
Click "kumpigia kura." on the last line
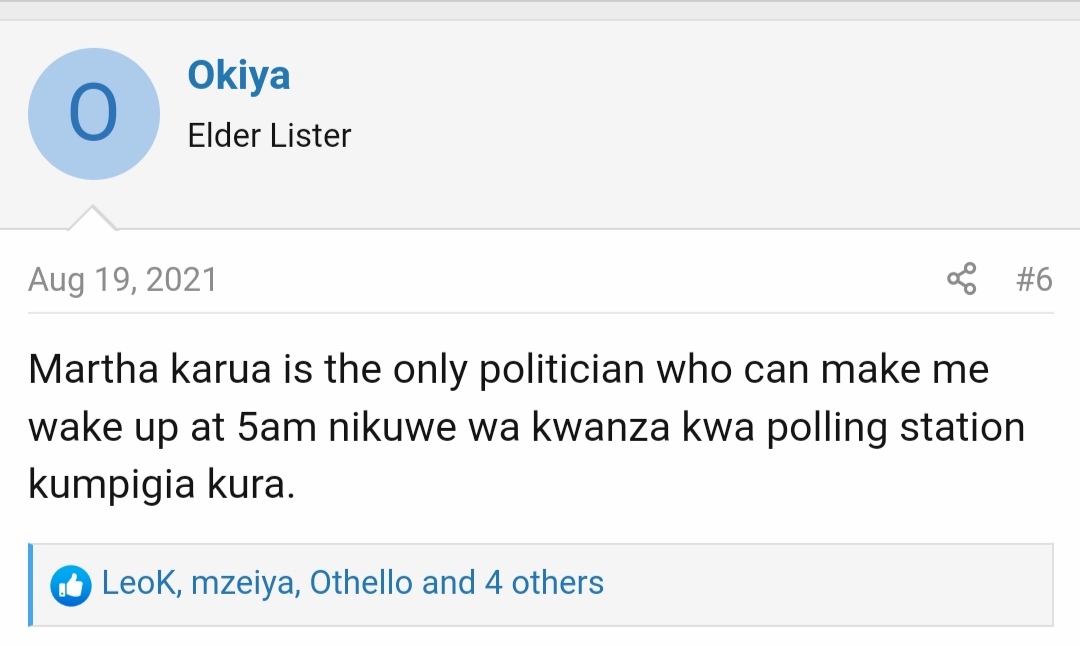[x=161, y=484]
